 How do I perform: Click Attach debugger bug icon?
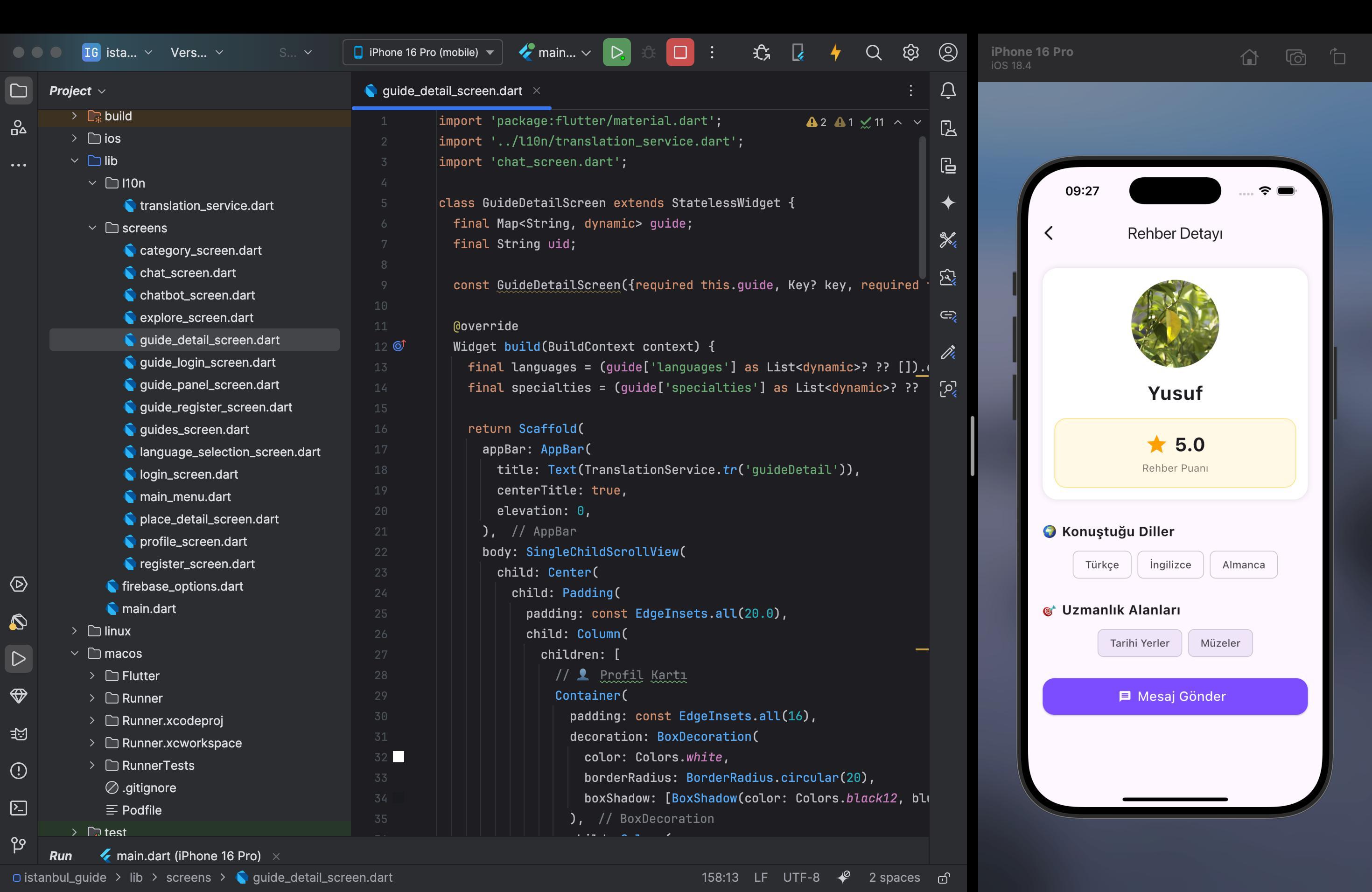pyautogui.click(x=761, y=52)
